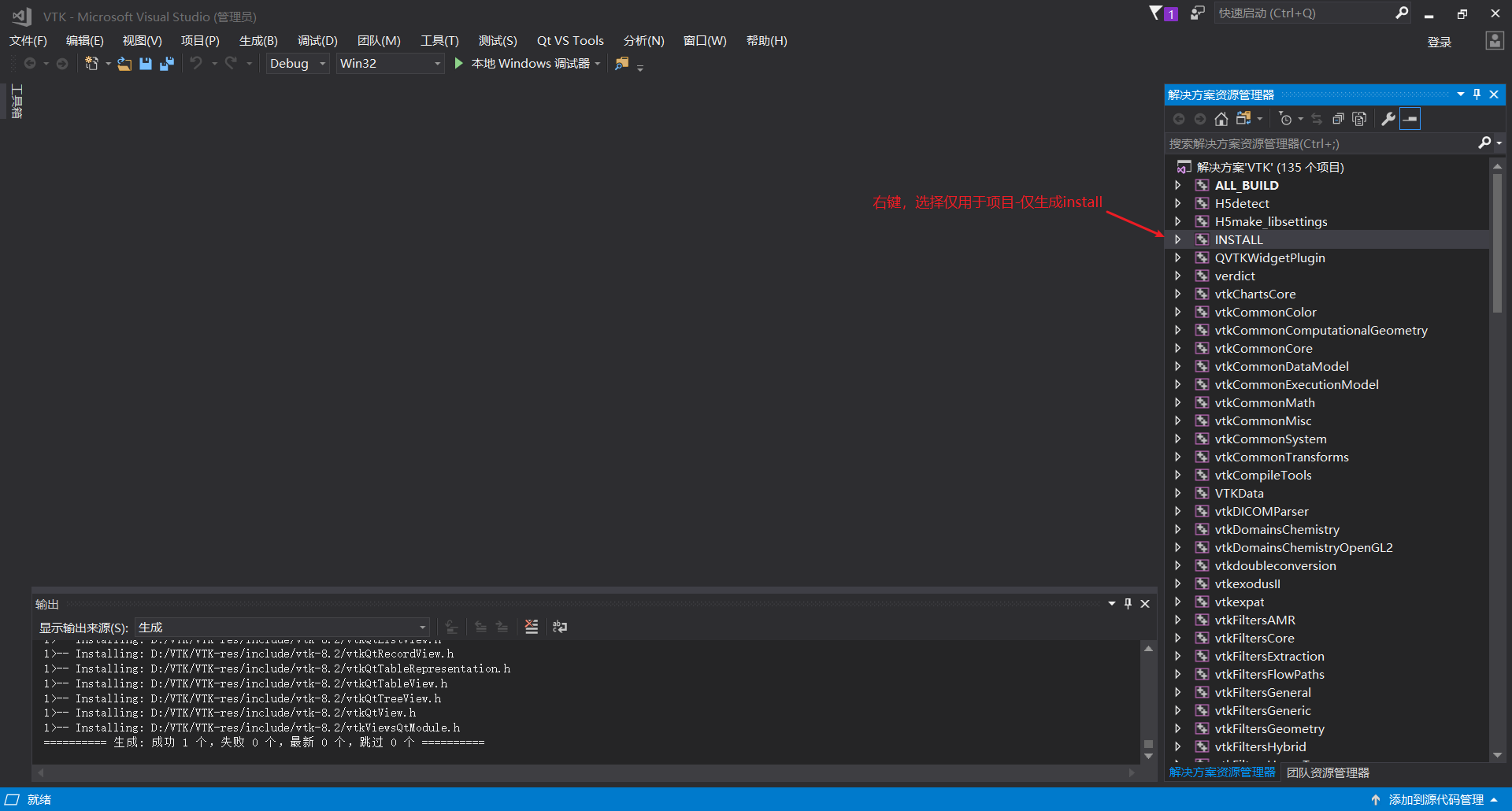Image resolution: width=1512 pixels, height=811 pixels.
Task: Expand the INSTALL project node
Action: [1177, 239]
